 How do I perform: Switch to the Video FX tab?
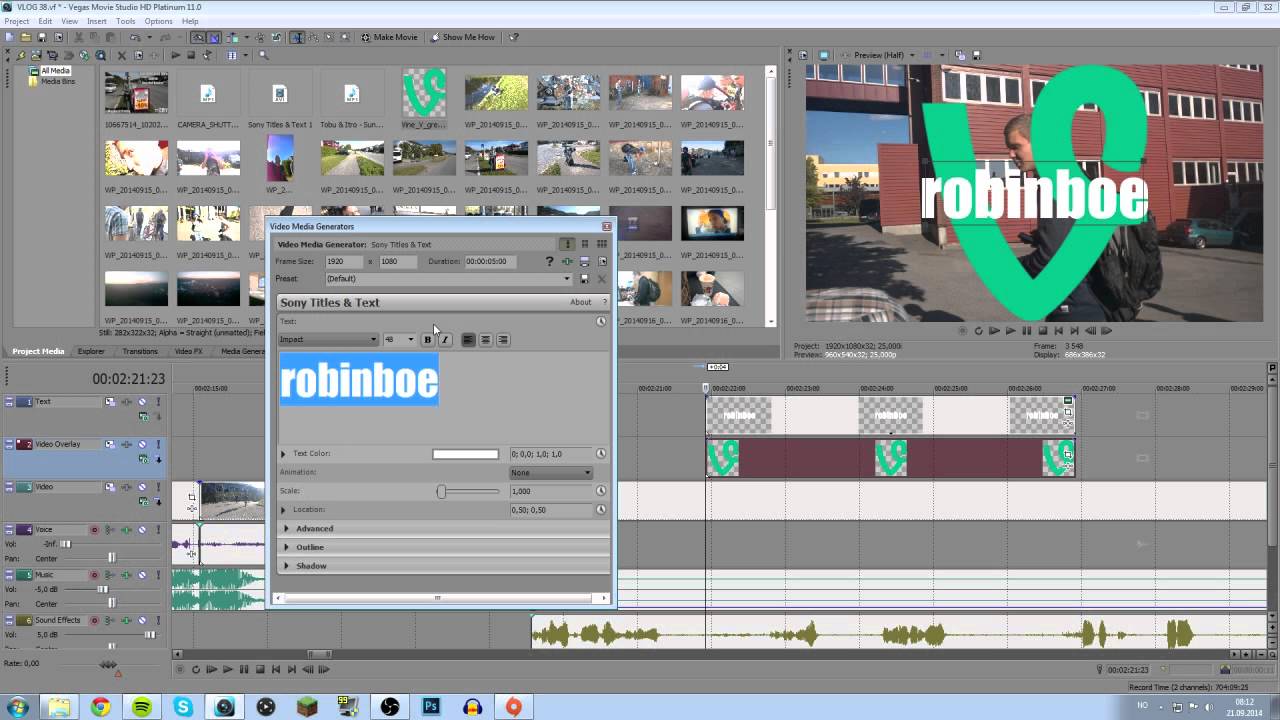click(188, 352)
